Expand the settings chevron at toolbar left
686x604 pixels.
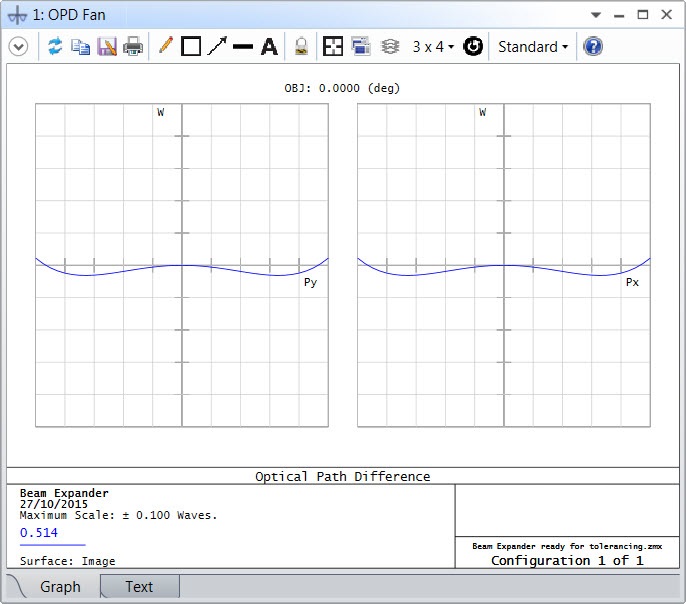pyautogui.click(x=18, y=46)
